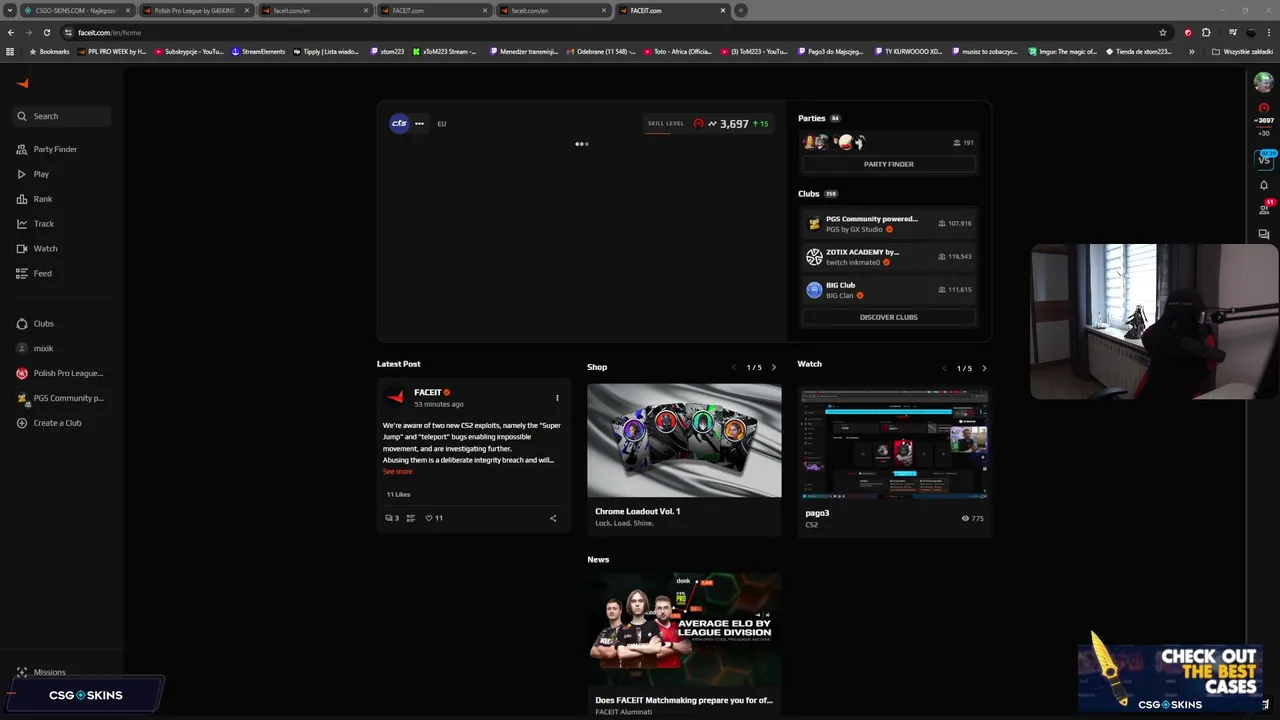Click the DISCOVER CLUBS button
The image size is (1280, 720).
click(888, 317)
